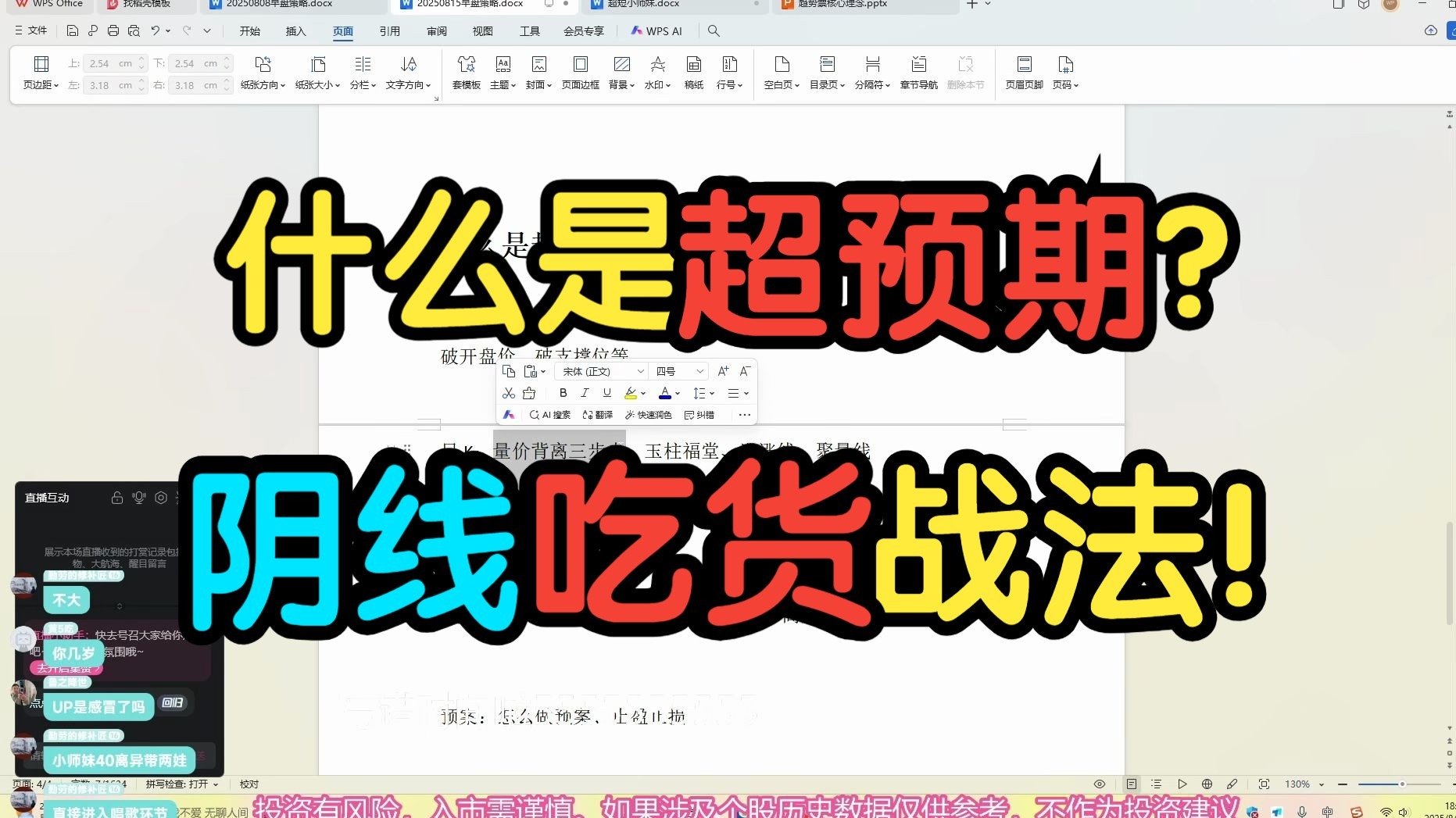1456x818 pixels.
Task: Toggle eye protection mode in status bar
Action: coord(1100,784)
